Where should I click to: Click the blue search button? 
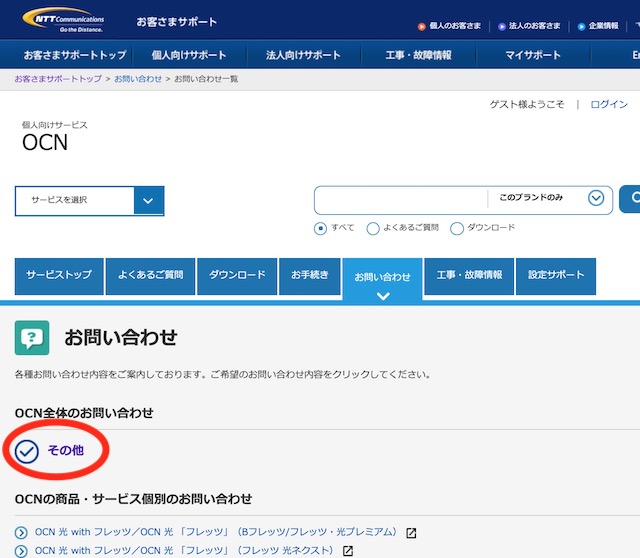tap(630, 199)
